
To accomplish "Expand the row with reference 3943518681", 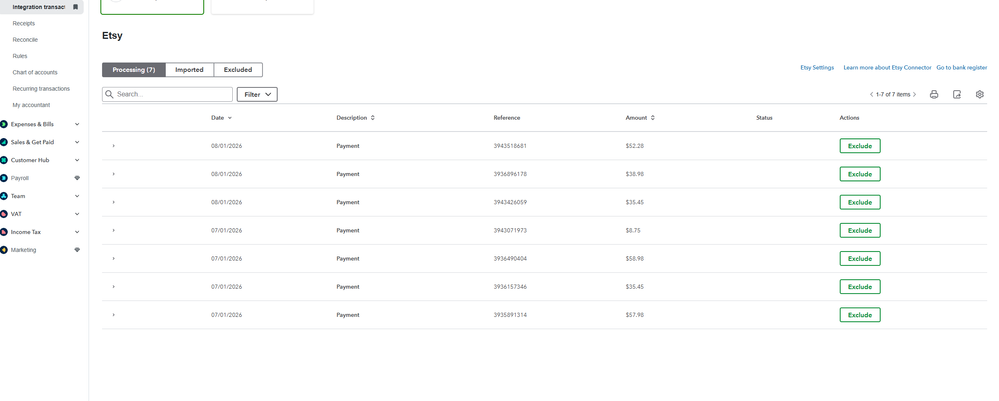I will pyautogui.click(x=113, y=146).
